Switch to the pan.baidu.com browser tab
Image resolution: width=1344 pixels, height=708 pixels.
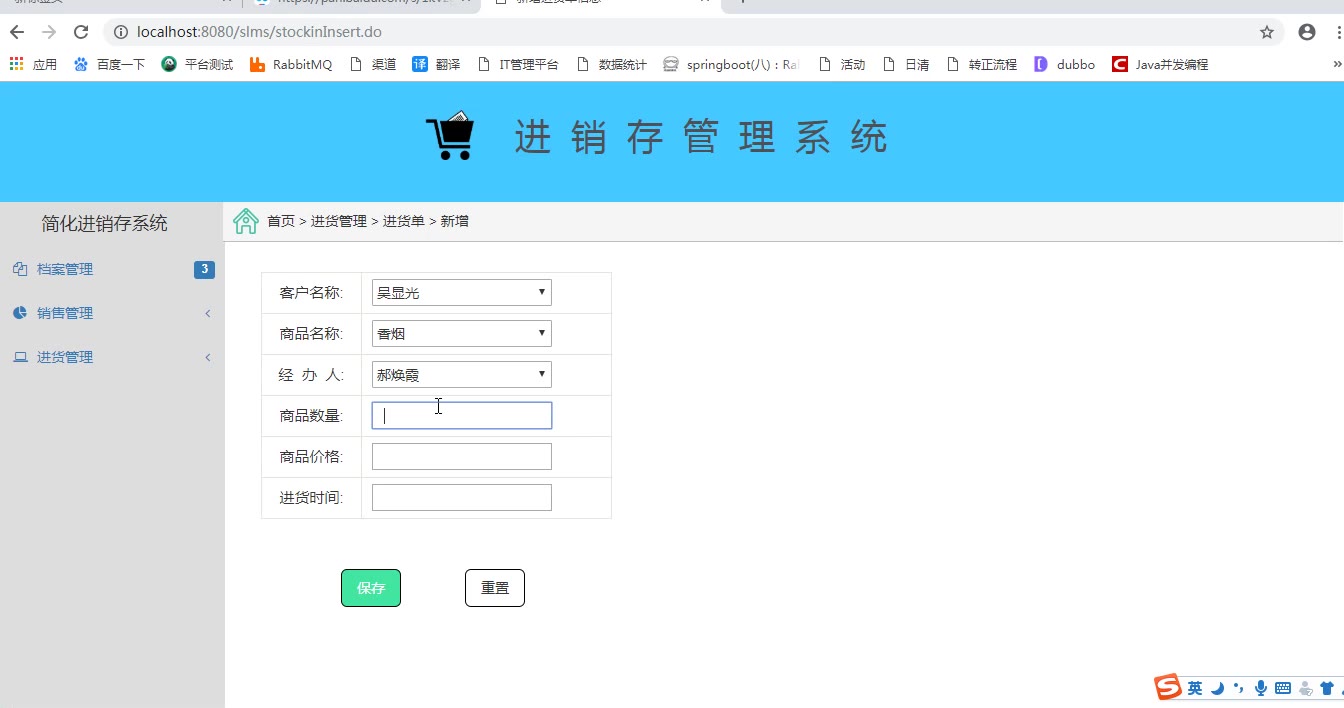(360, 4)
